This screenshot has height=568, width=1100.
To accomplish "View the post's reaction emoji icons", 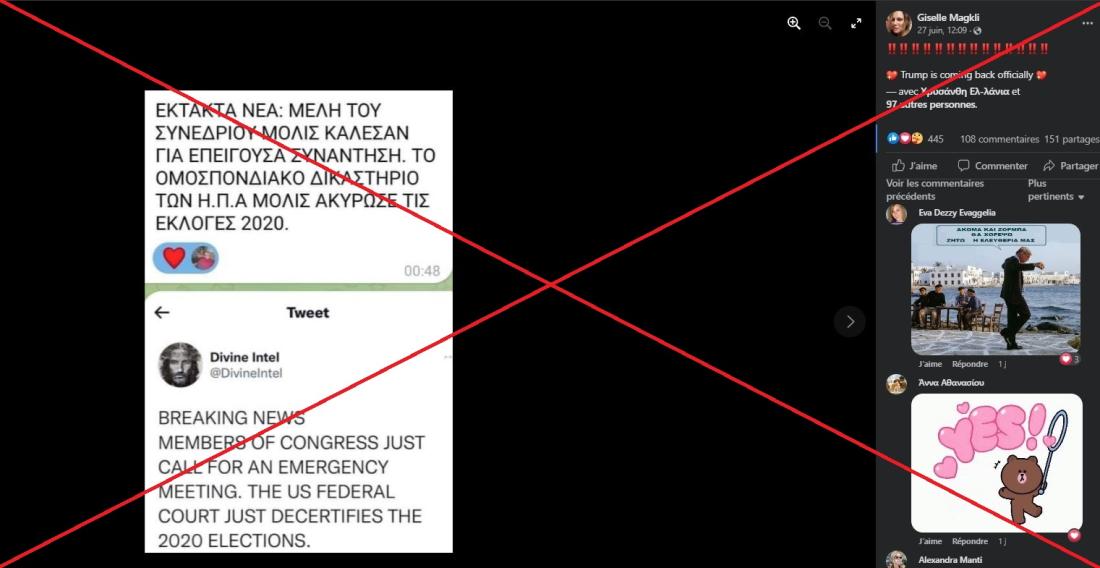I will (905, 139).
